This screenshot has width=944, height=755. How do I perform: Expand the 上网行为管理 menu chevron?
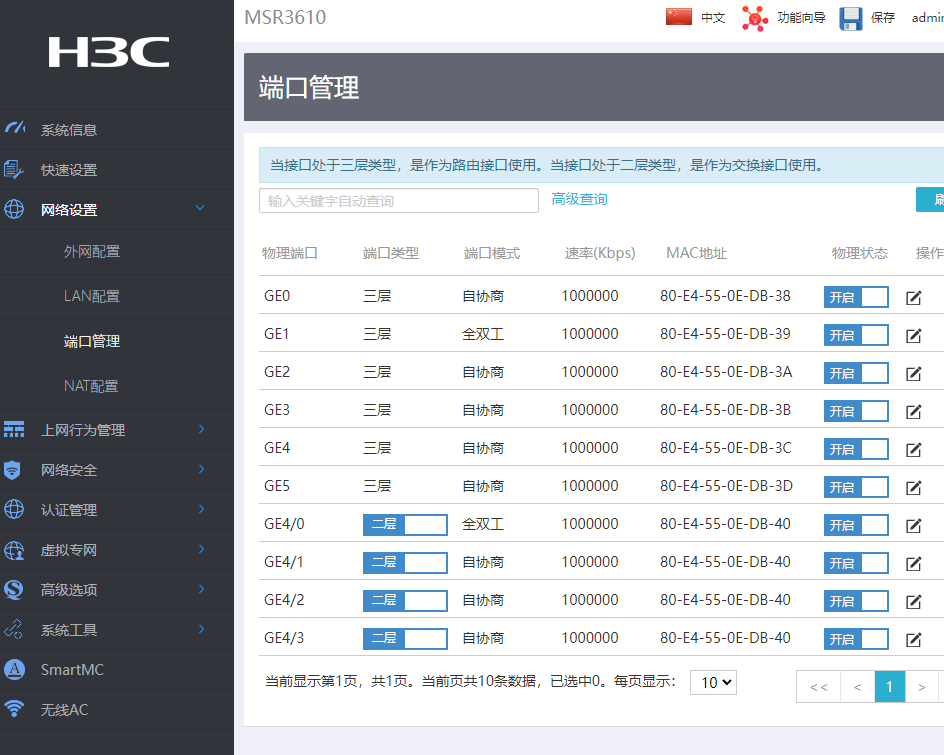click(202, 429)
